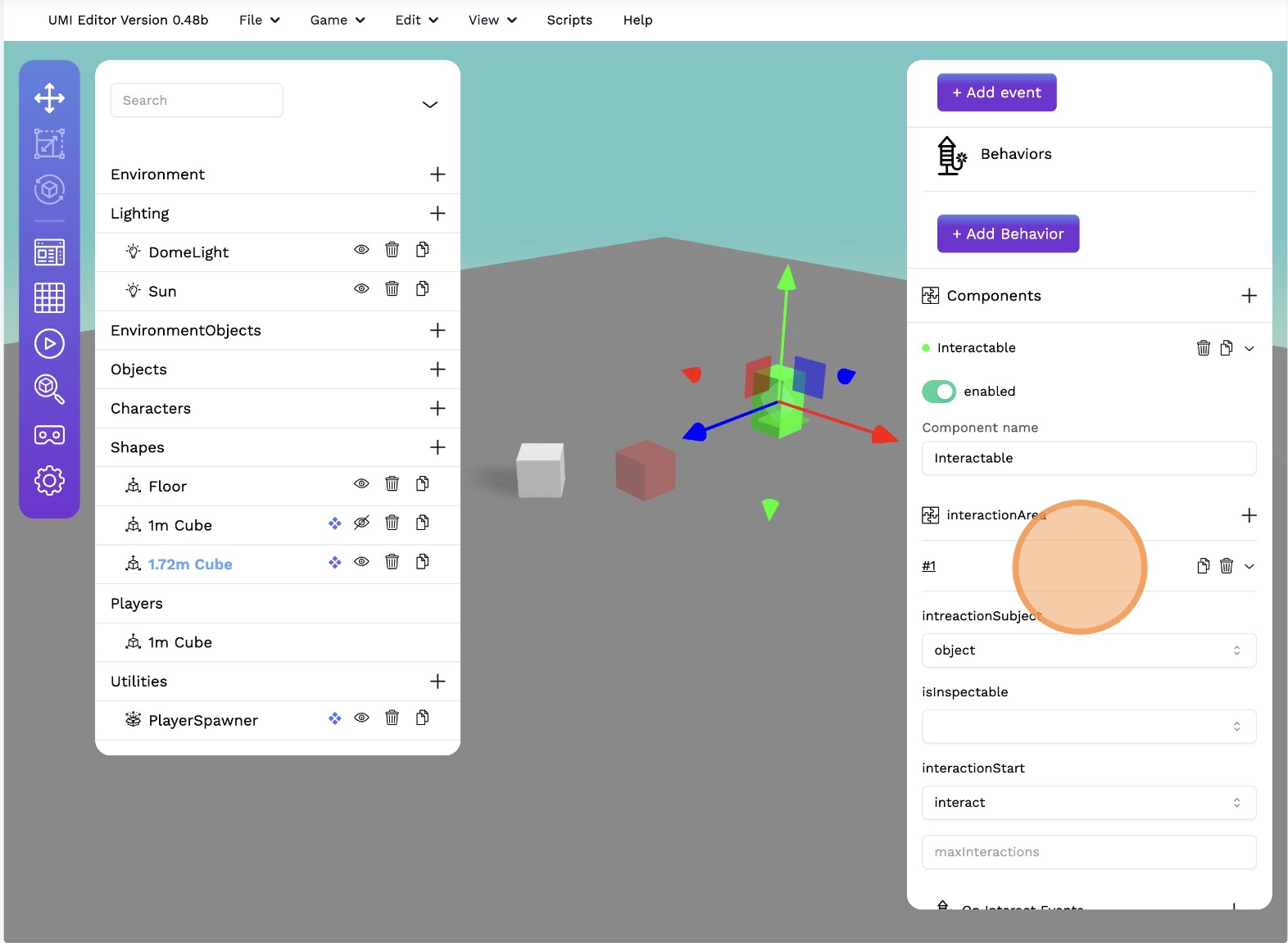Viewport: 1288px width, 947px height.
Task: Click the grid icon in left toolbar
Action: click(x=49, y=297)
